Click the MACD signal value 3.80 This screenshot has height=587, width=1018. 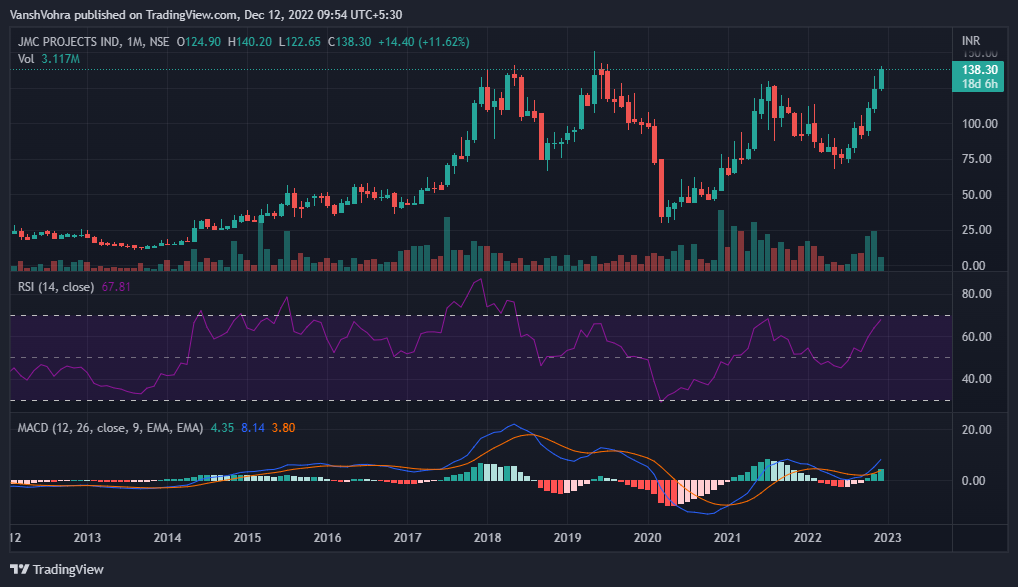tap(283, 428)
